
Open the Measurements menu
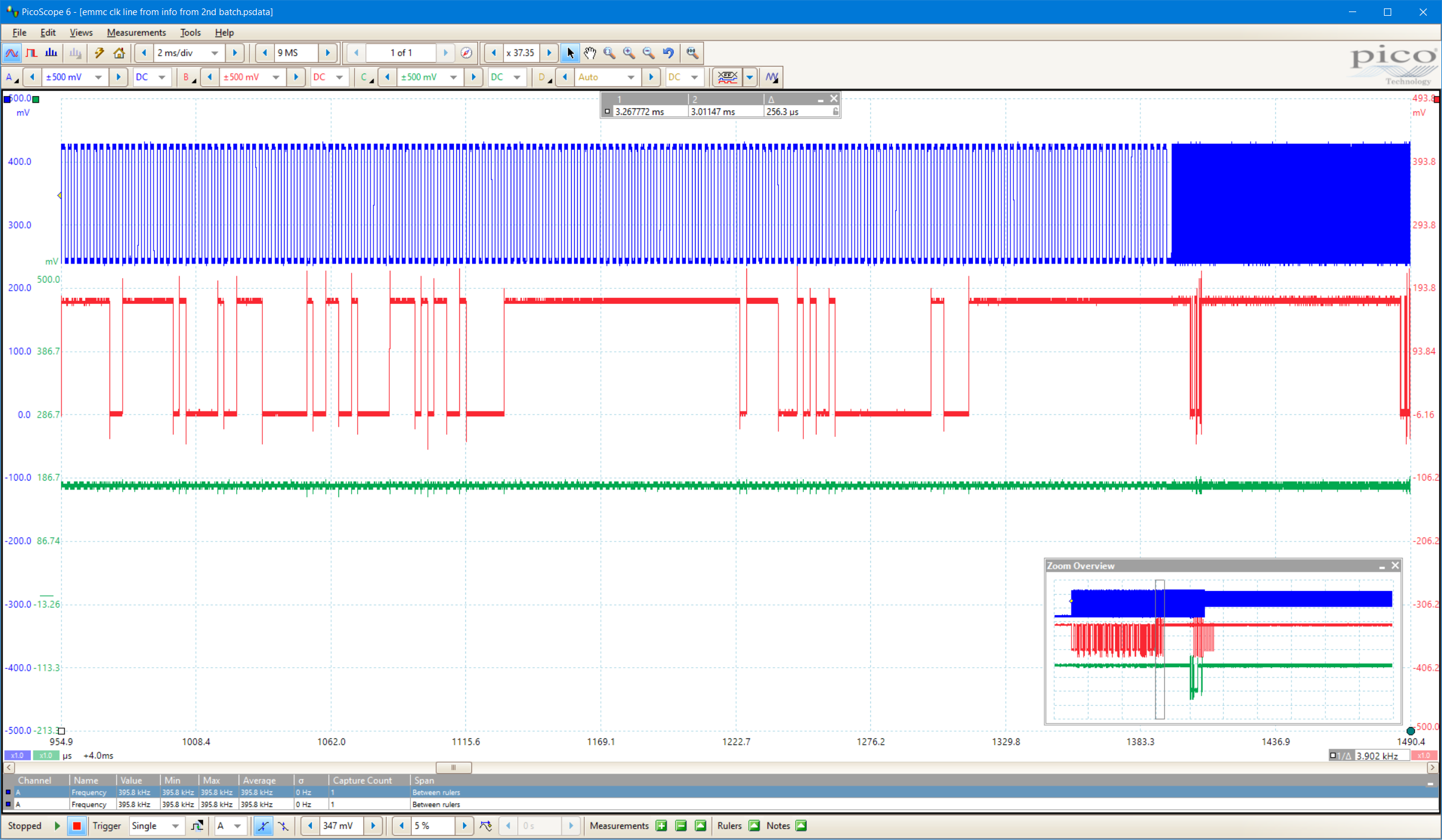point(136,33)
